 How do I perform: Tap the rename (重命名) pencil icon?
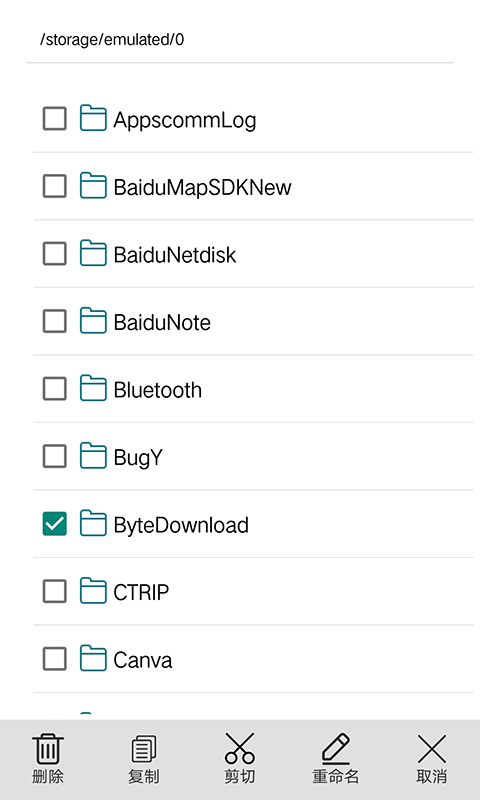[x=336, y=748]
